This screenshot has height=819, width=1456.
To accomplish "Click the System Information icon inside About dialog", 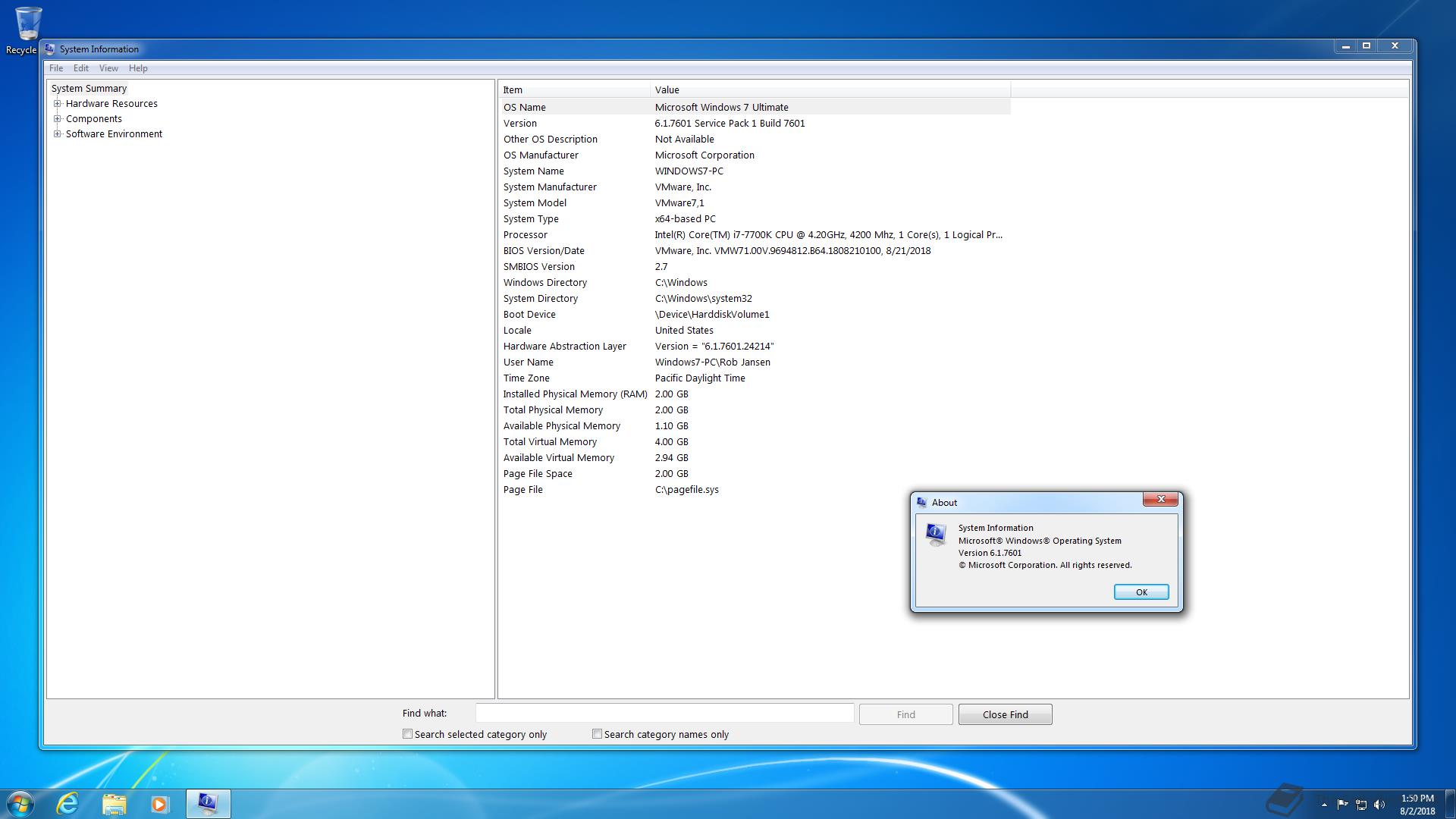I will pyautogui.click(x=936, y=535).
